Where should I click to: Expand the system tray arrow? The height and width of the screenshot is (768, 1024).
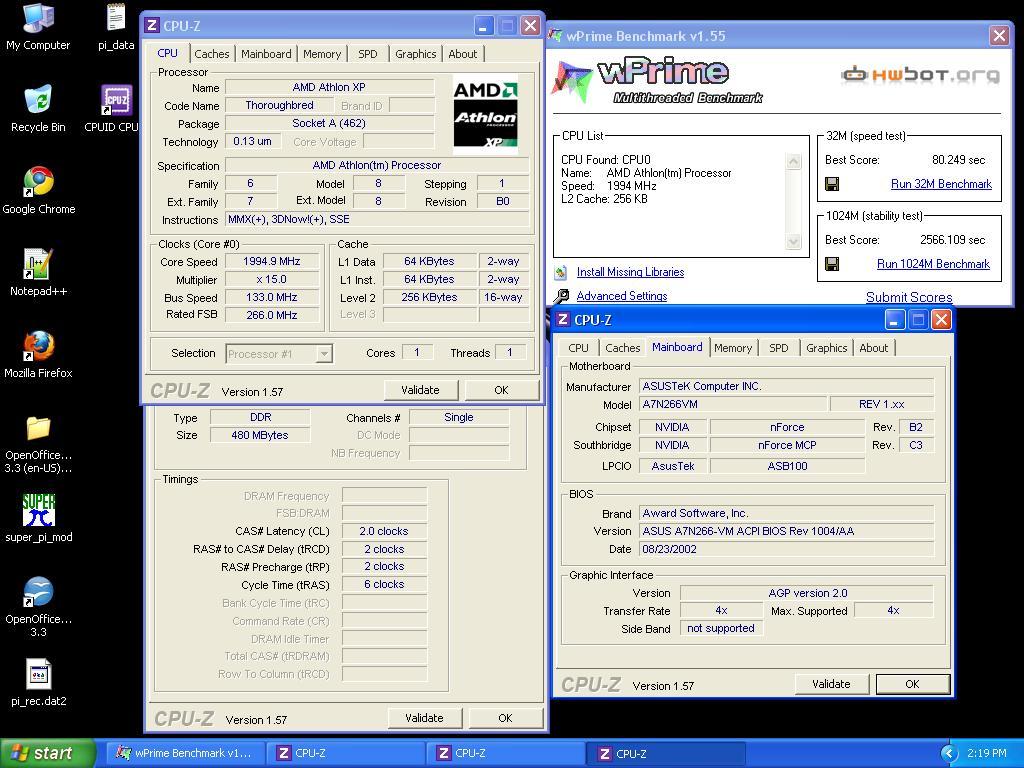(949, 753)
